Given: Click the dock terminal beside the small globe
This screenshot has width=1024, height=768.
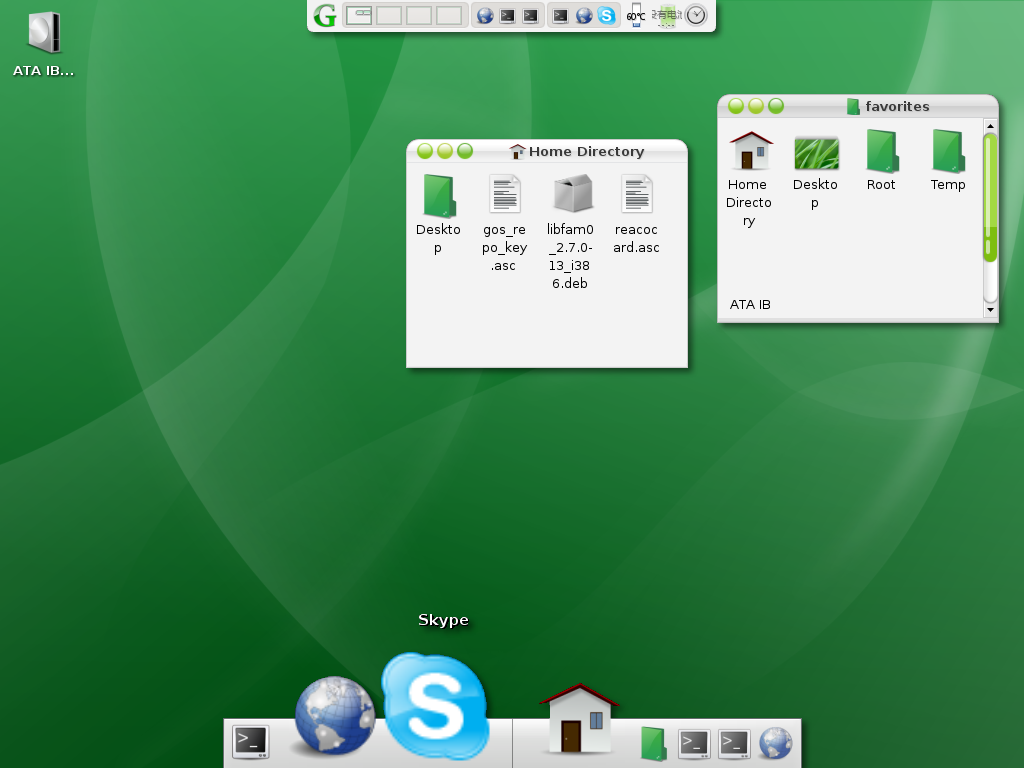Looking at the screenshot, I should pos(735,744).
